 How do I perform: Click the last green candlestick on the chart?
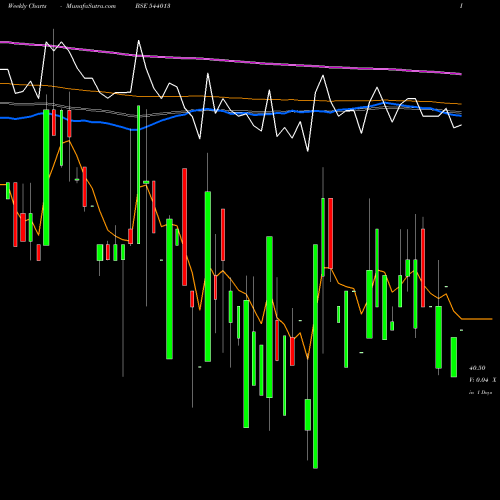pyautogui.click(x=454, y=357)
